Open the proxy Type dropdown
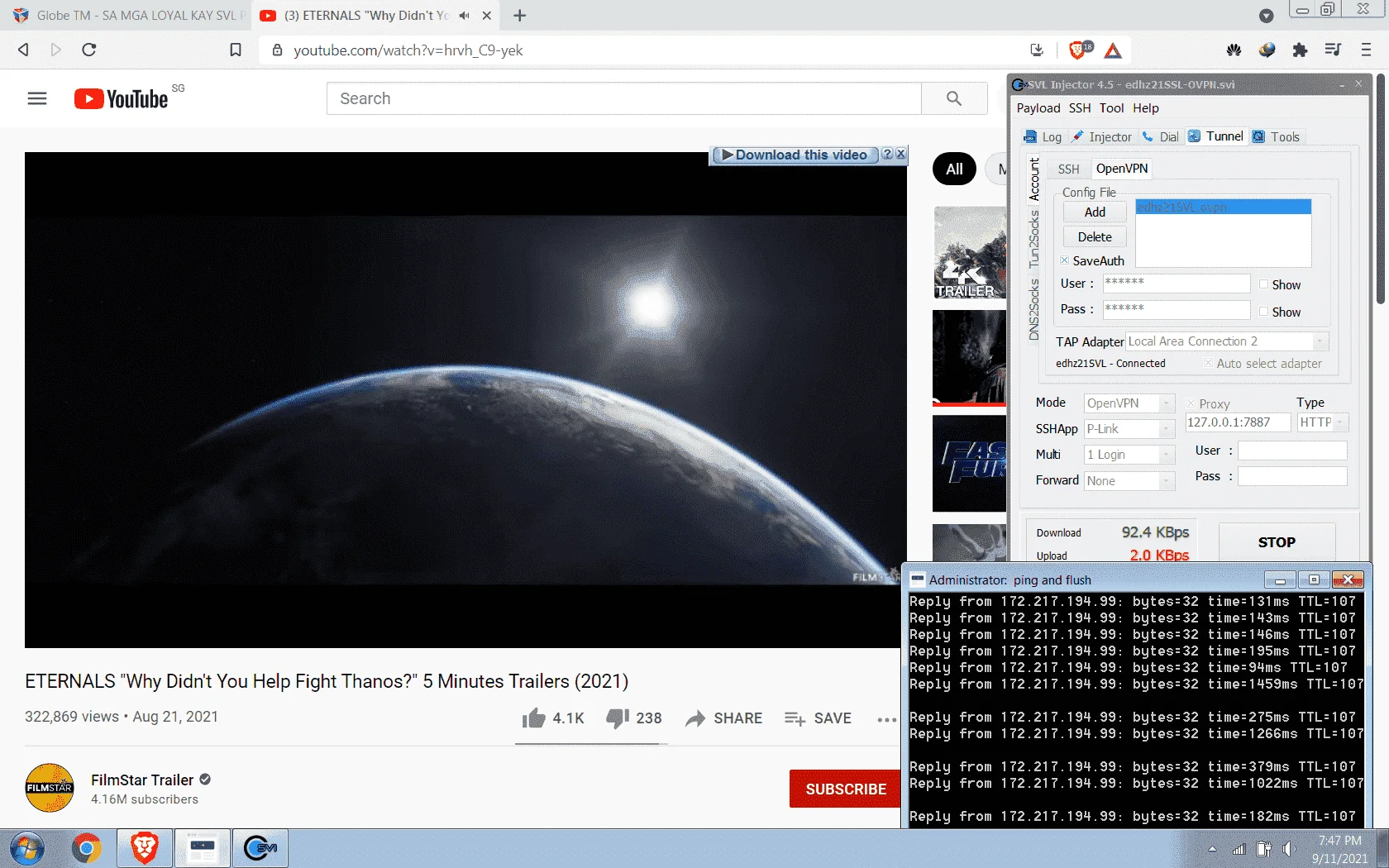Screen dimensions: 1389x868 [1340, 422]
